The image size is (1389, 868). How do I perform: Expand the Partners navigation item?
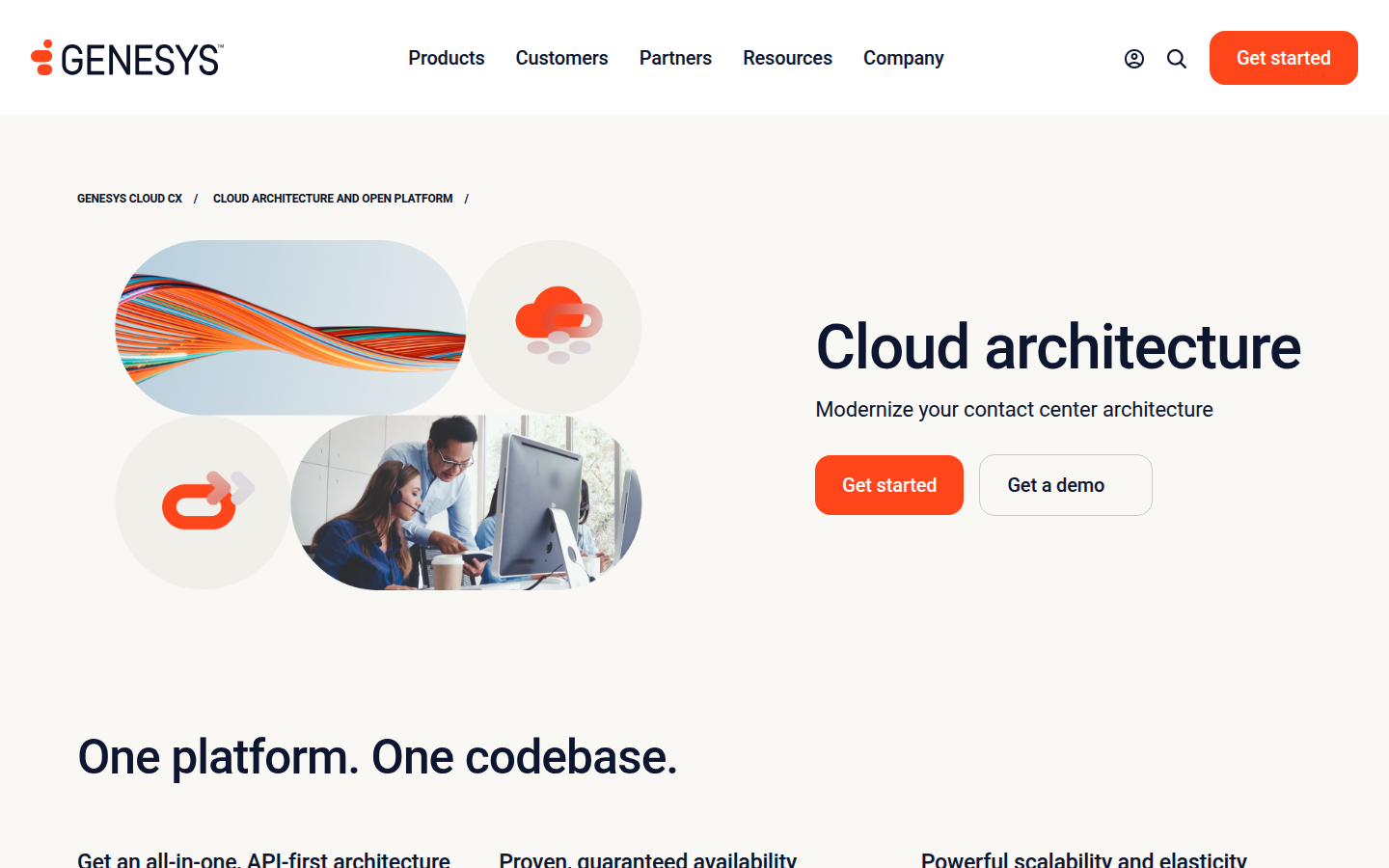point(675,58)
